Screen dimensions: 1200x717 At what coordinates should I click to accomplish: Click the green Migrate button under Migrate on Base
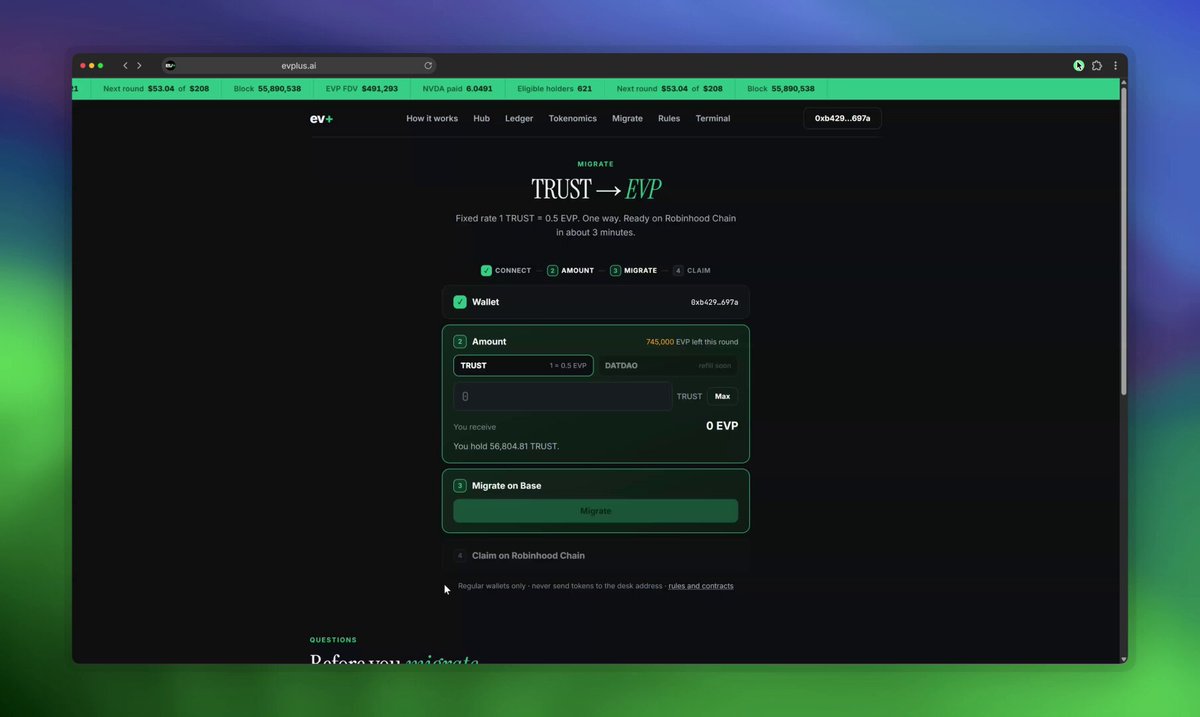[x=596, y=511]
